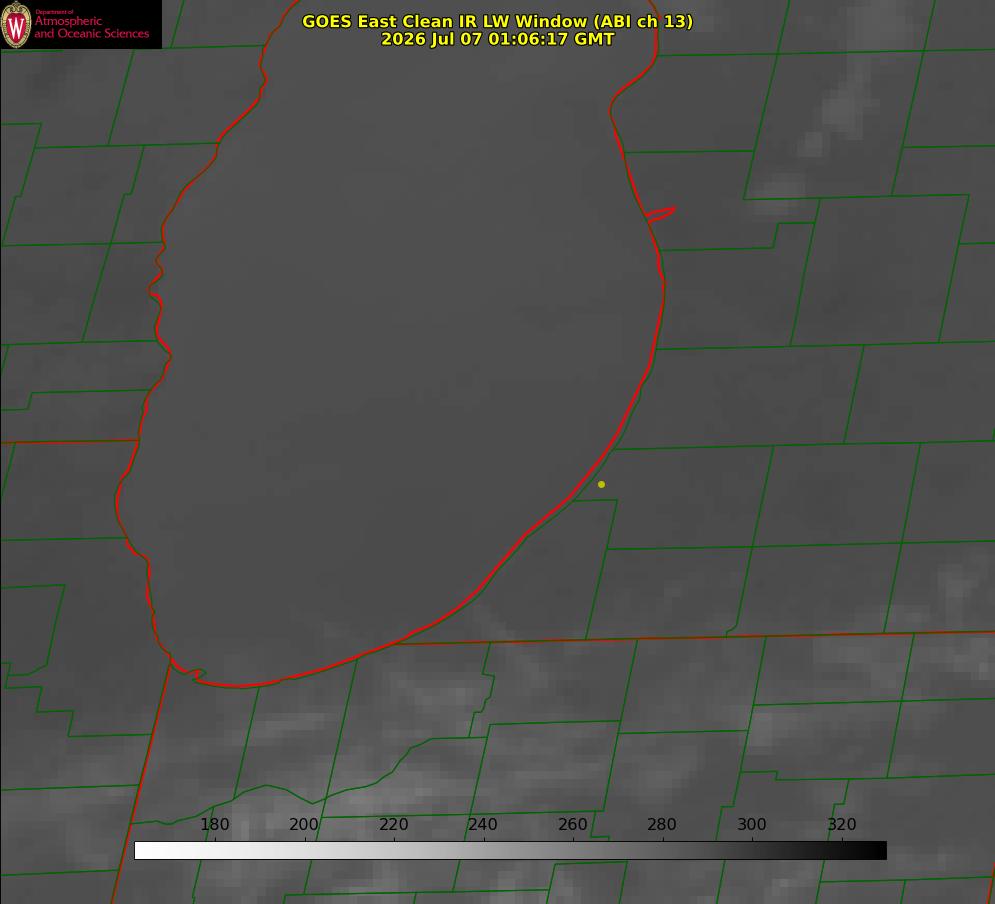Click the 2026 Jul 07 timestamp text
This screenshot has width=995, height=904.
pos(498,39)
